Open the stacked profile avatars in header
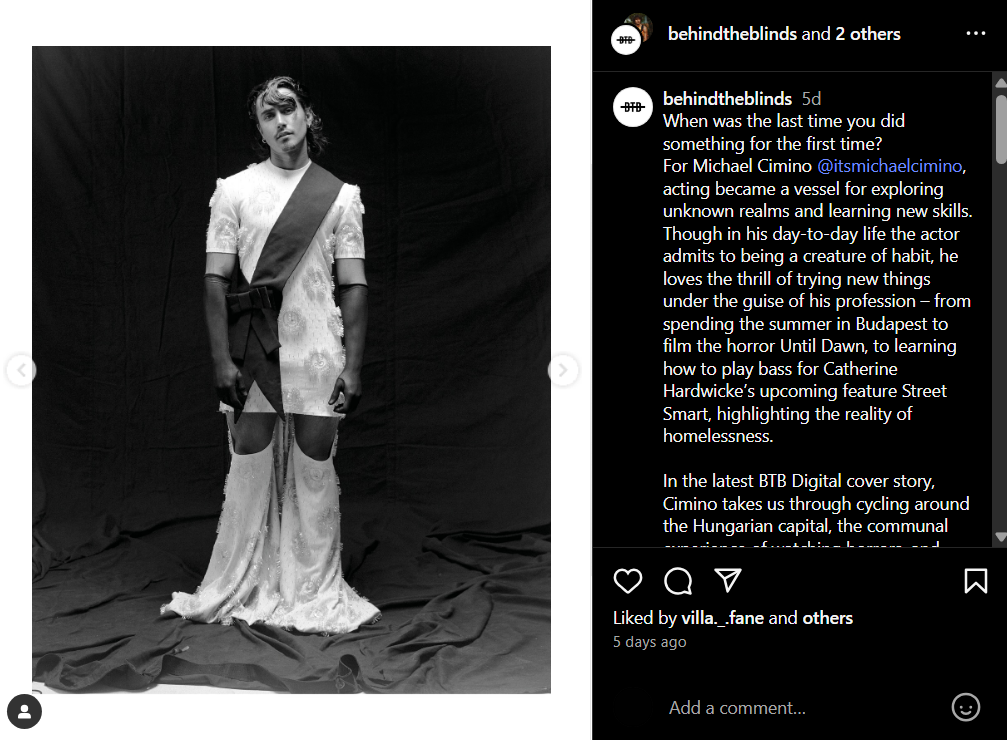The image size is (1007, 740). [x=631, y=33]
